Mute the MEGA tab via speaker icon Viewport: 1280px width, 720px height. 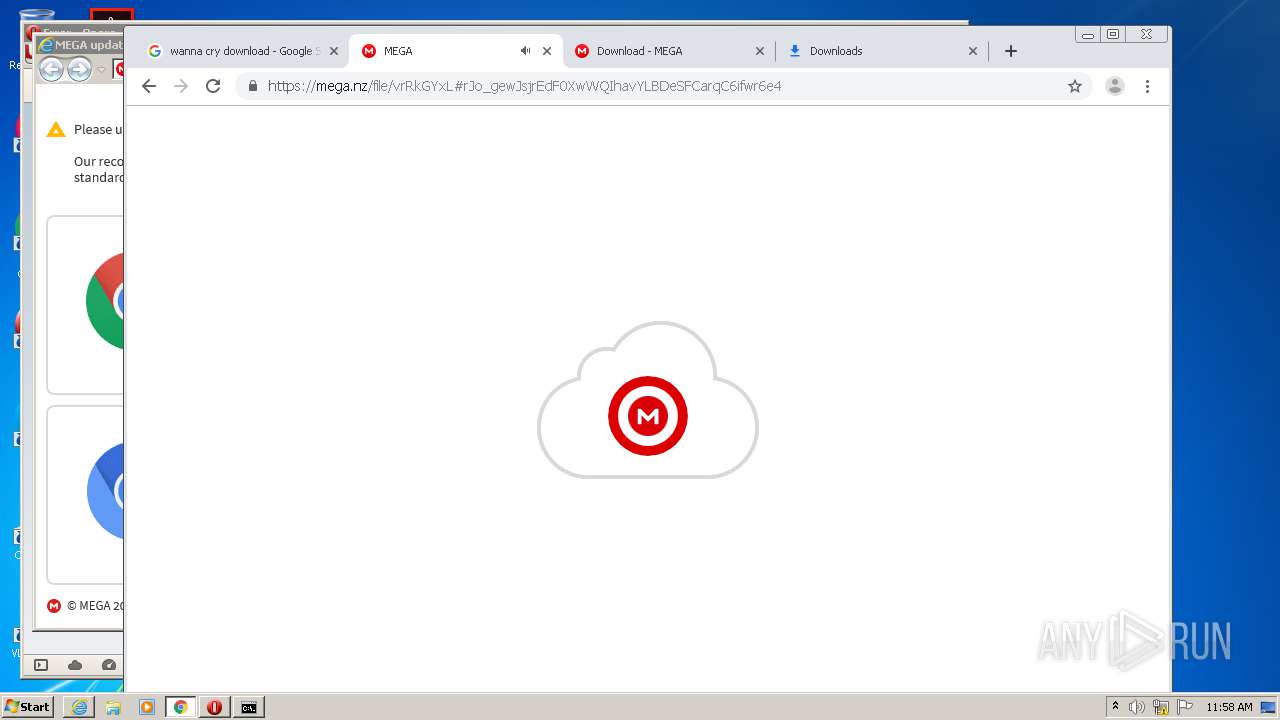click(x=525, y=51)
